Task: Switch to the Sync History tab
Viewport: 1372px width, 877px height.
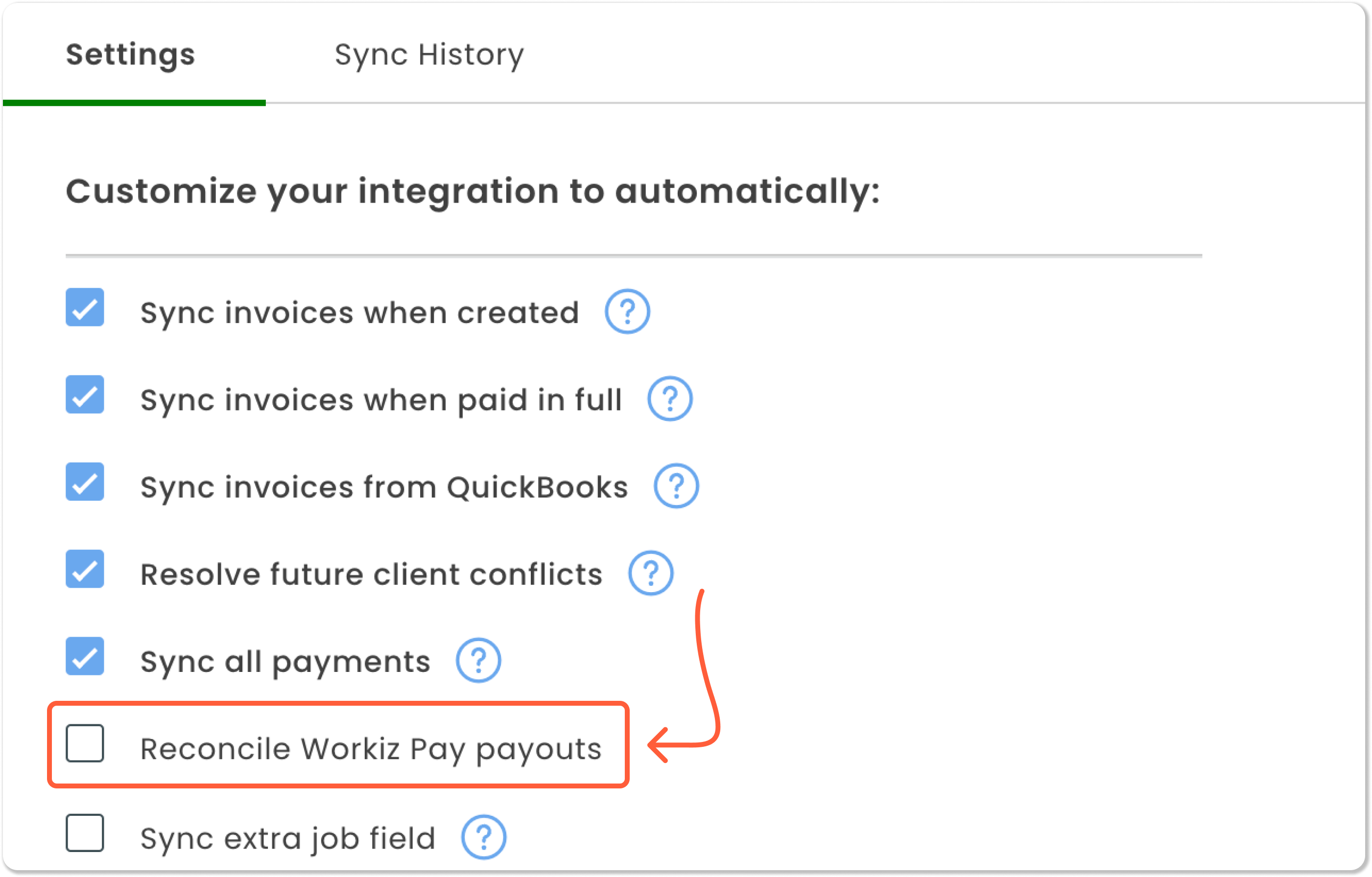Action: click(428, 55)
